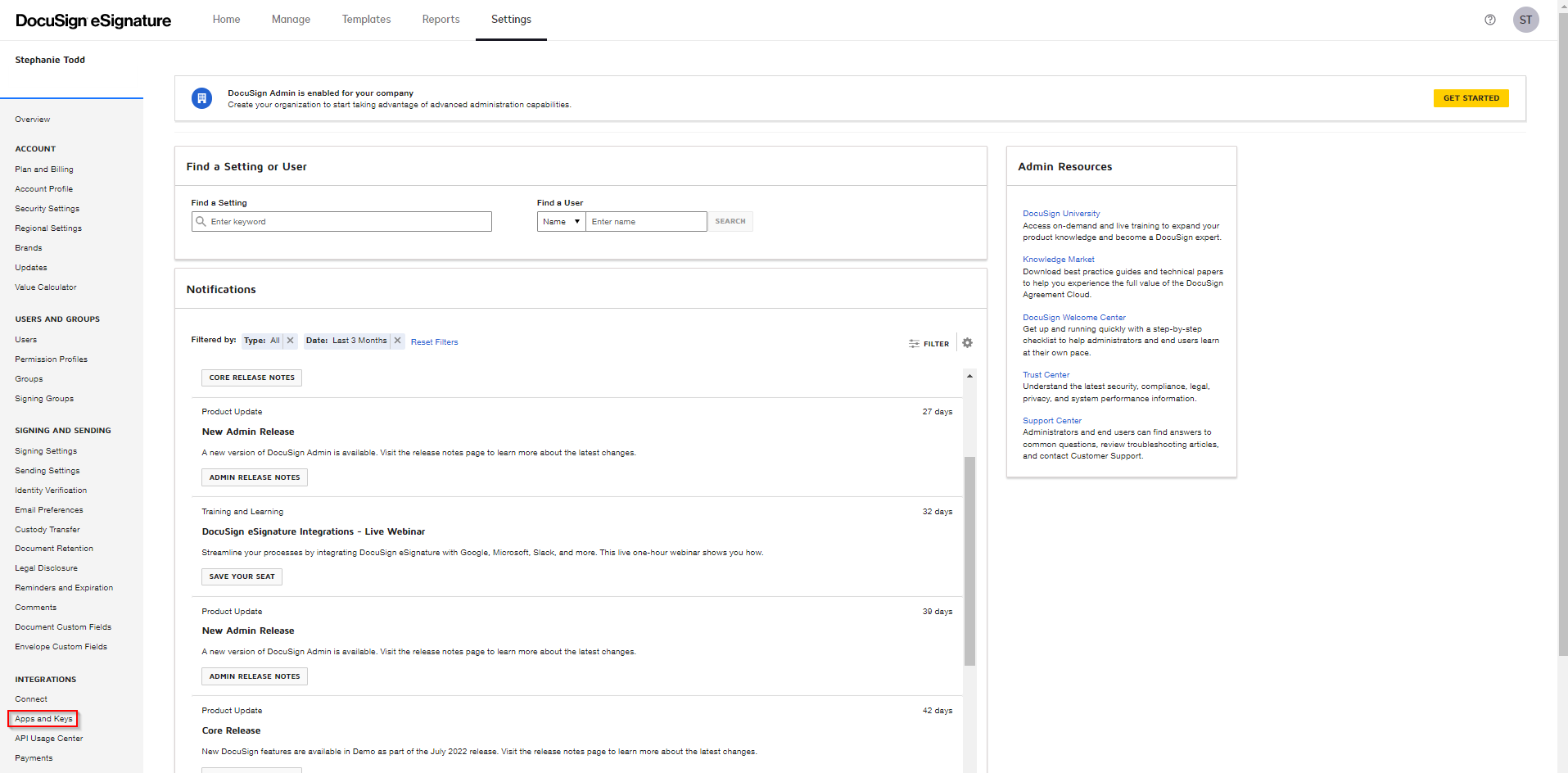
Task: Click the Enter keyword setting field
Action: click(341, 221)
